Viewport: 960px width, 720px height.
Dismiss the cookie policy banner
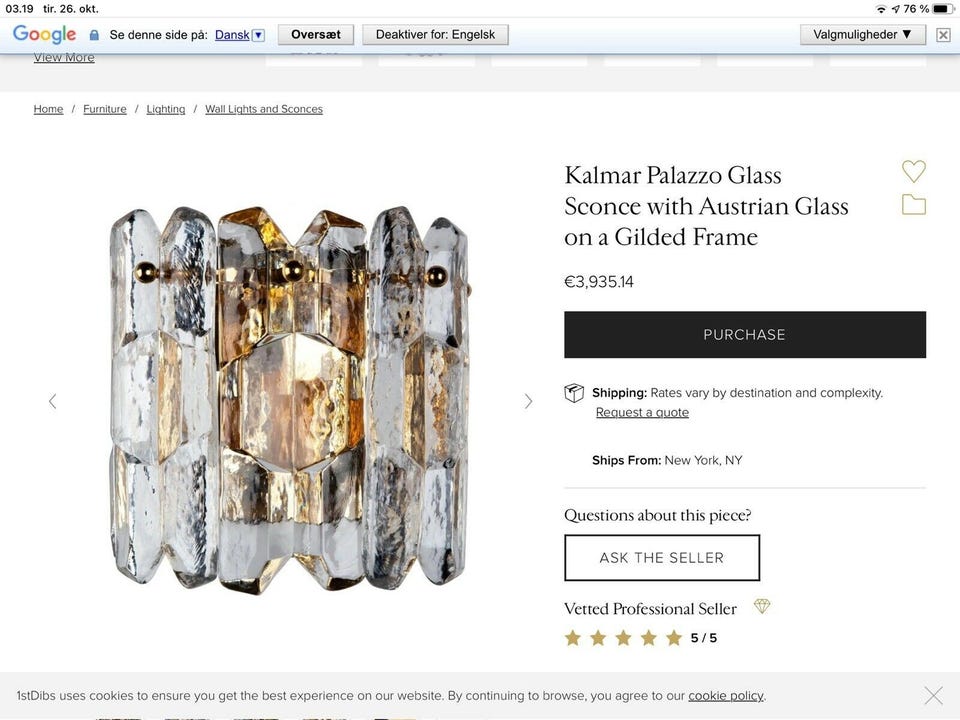(933, 695)
